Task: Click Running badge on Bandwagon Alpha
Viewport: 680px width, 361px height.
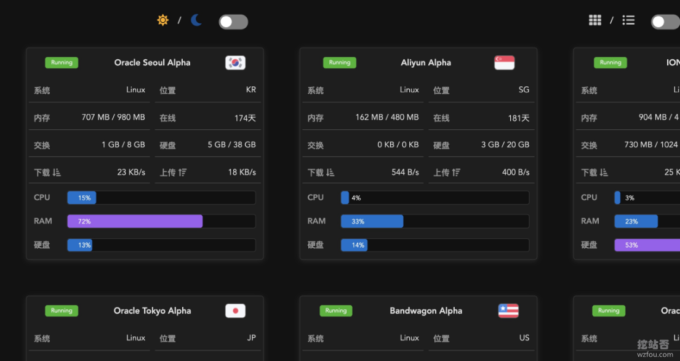Action: click(x=336, y=311)
